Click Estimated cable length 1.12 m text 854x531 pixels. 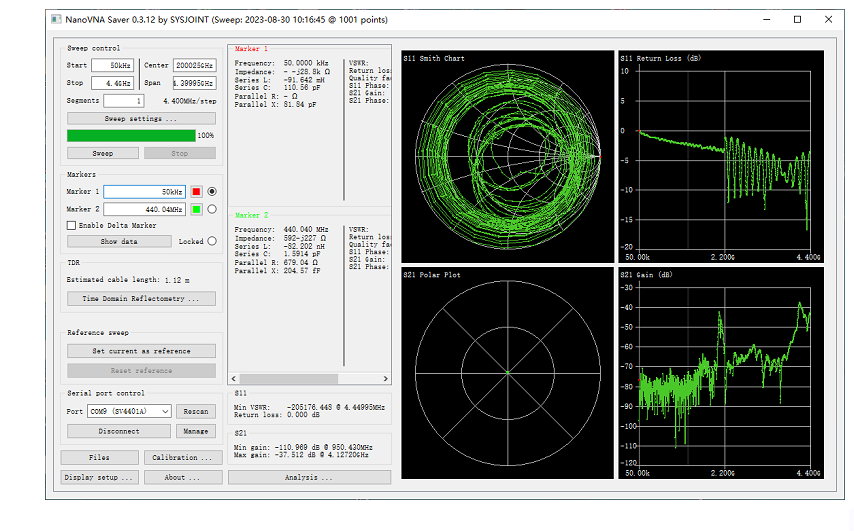(x=128, y=280)
